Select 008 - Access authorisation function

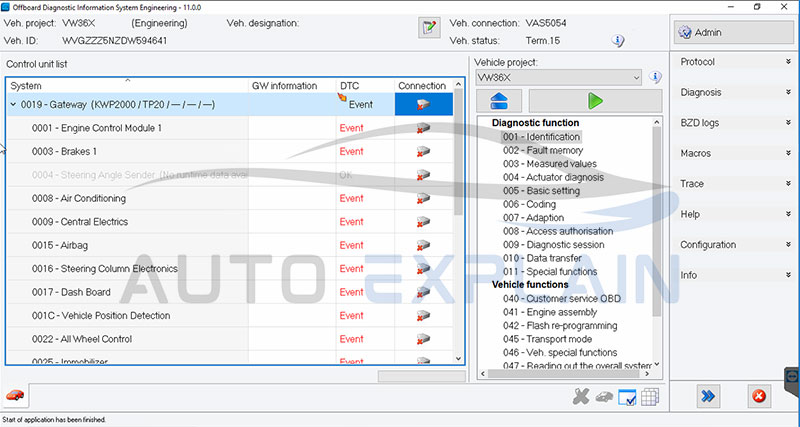pyautogui.click(x=558, y=231)
